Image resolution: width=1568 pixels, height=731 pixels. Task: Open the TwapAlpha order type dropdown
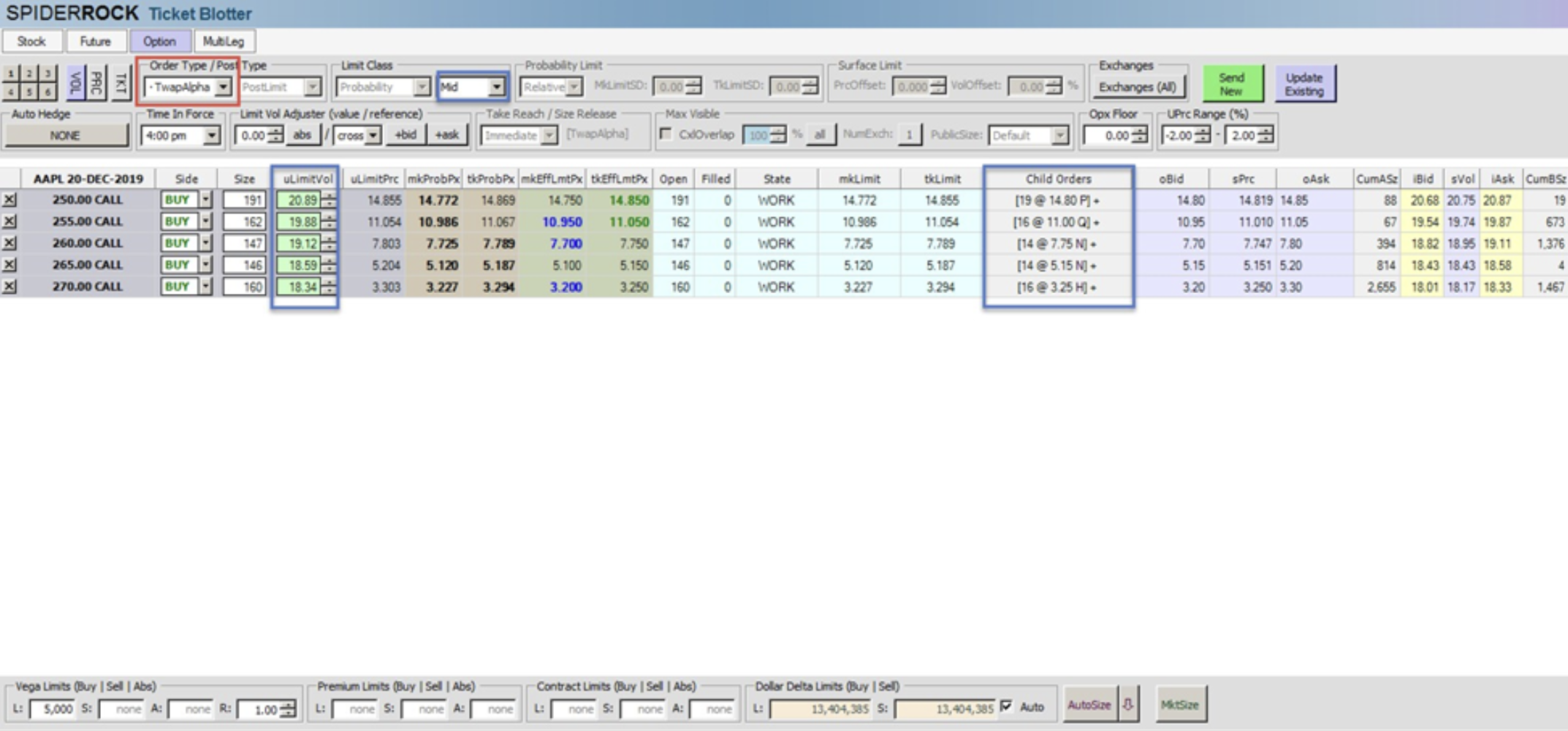[x=223, y=87]
